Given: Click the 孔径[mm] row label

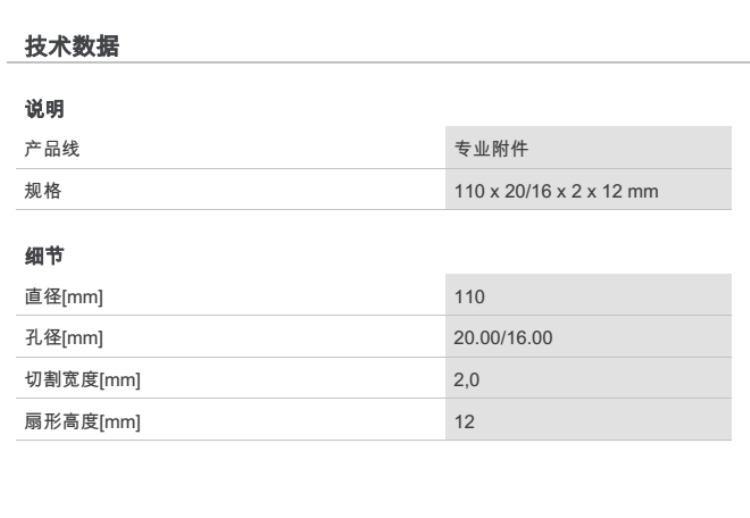Looking at the screenshot, I should click(x=64, y=339).
